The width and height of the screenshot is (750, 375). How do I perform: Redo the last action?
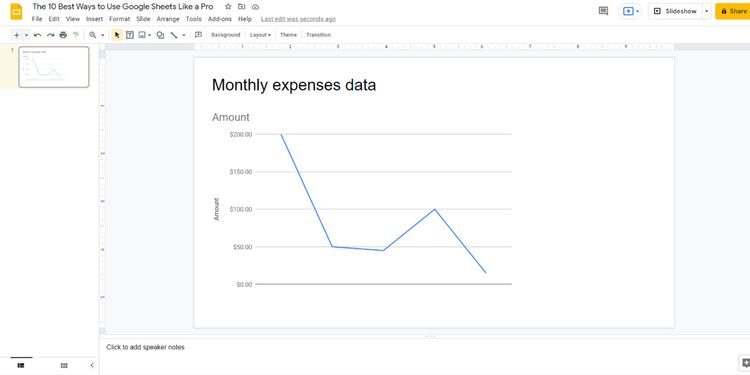click(50, 35)
